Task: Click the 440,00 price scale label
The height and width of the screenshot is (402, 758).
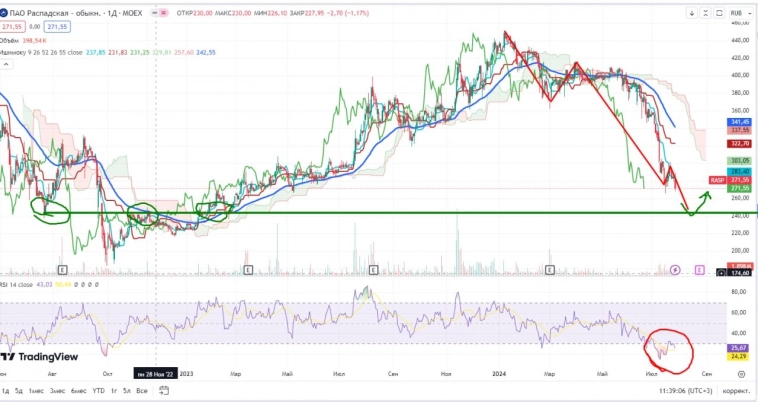Action: (740, 41)
